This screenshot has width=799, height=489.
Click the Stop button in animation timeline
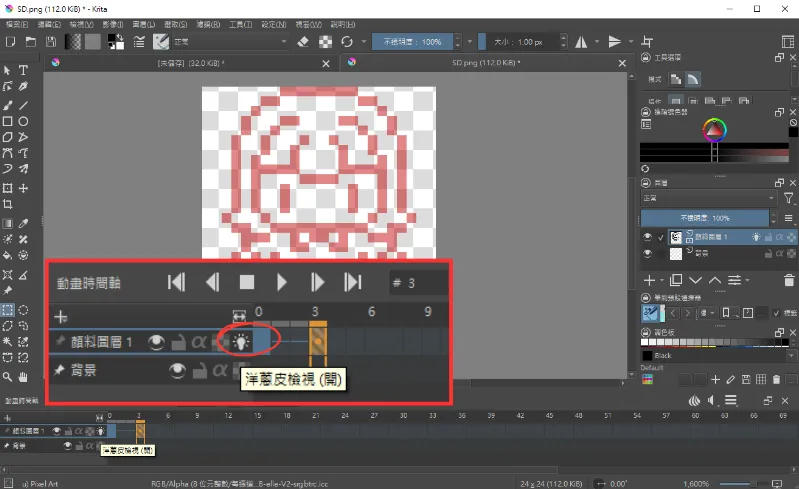coord(247,283)
